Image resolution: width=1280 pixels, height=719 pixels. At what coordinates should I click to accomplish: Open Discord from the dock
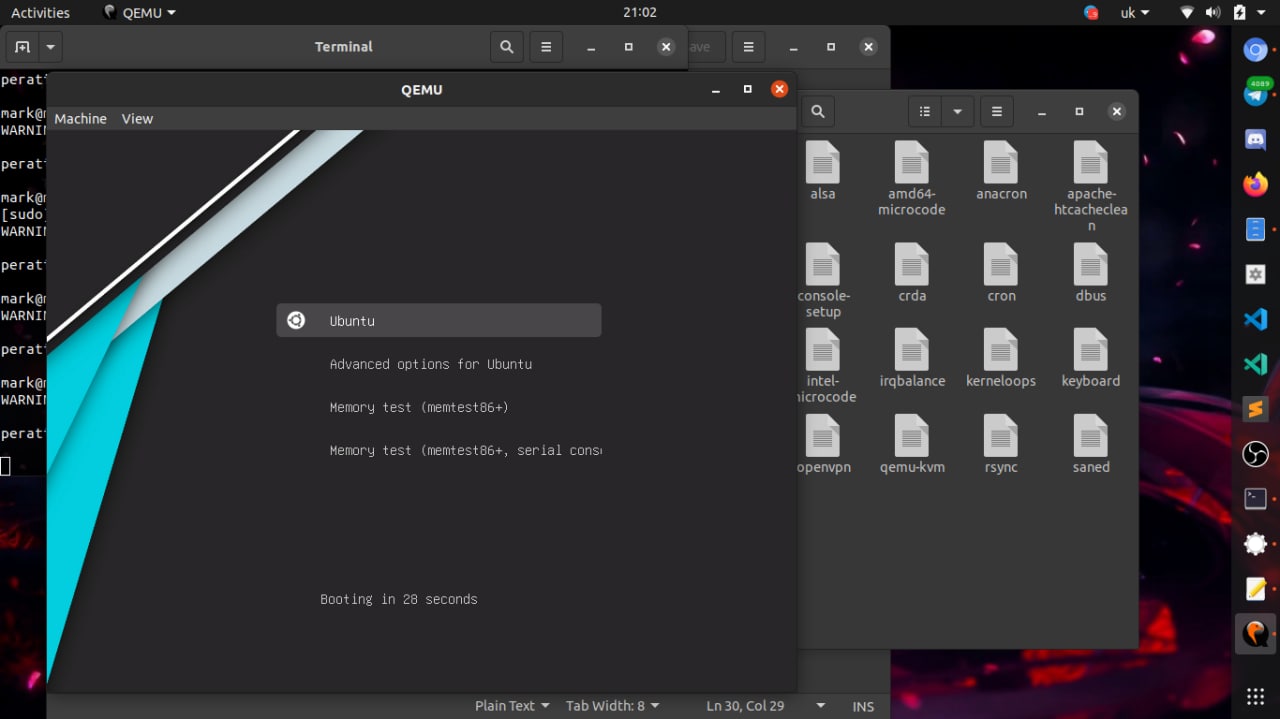pos(1255,139)
